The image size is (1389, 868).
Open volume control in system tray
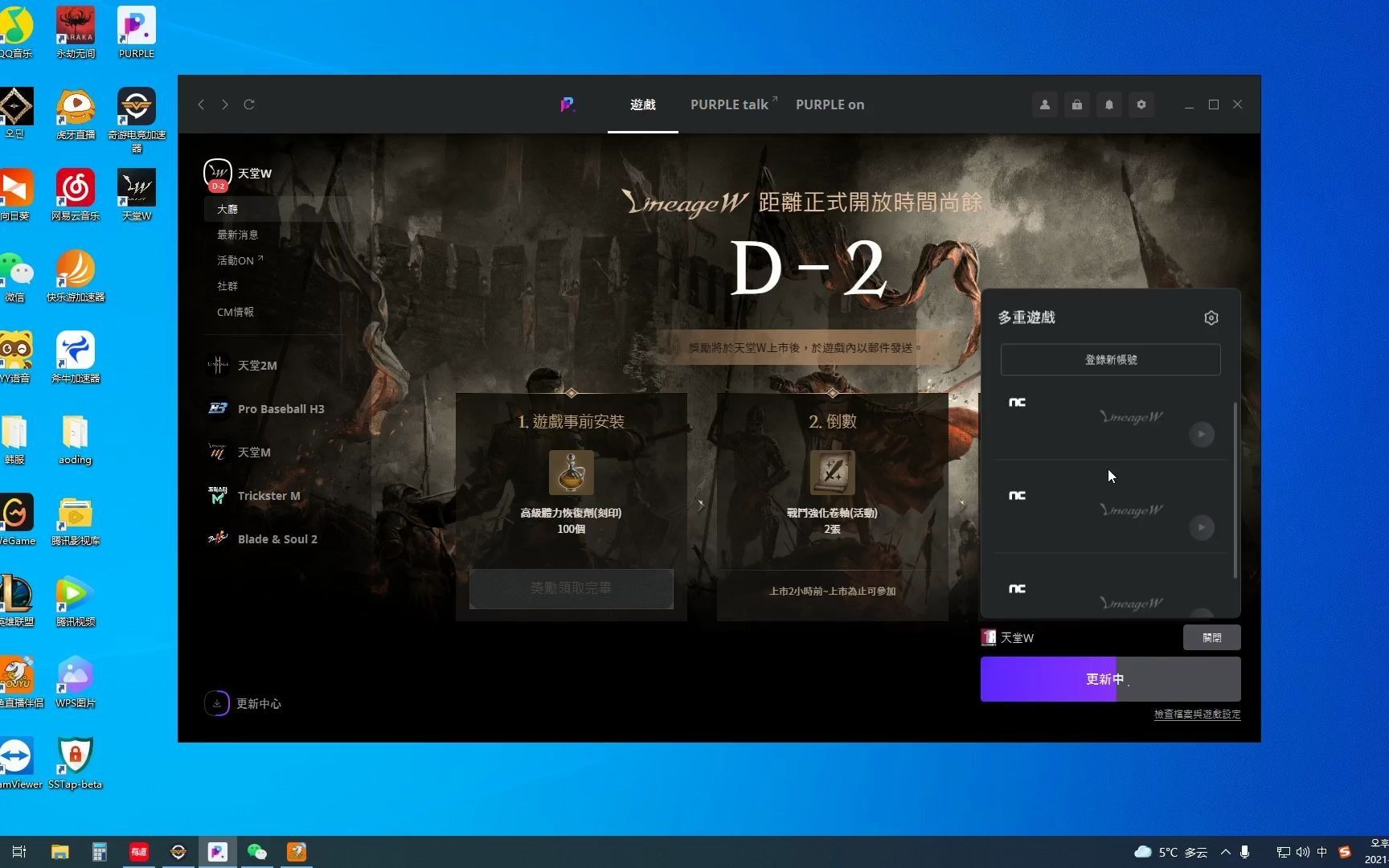click(1303, 852)
